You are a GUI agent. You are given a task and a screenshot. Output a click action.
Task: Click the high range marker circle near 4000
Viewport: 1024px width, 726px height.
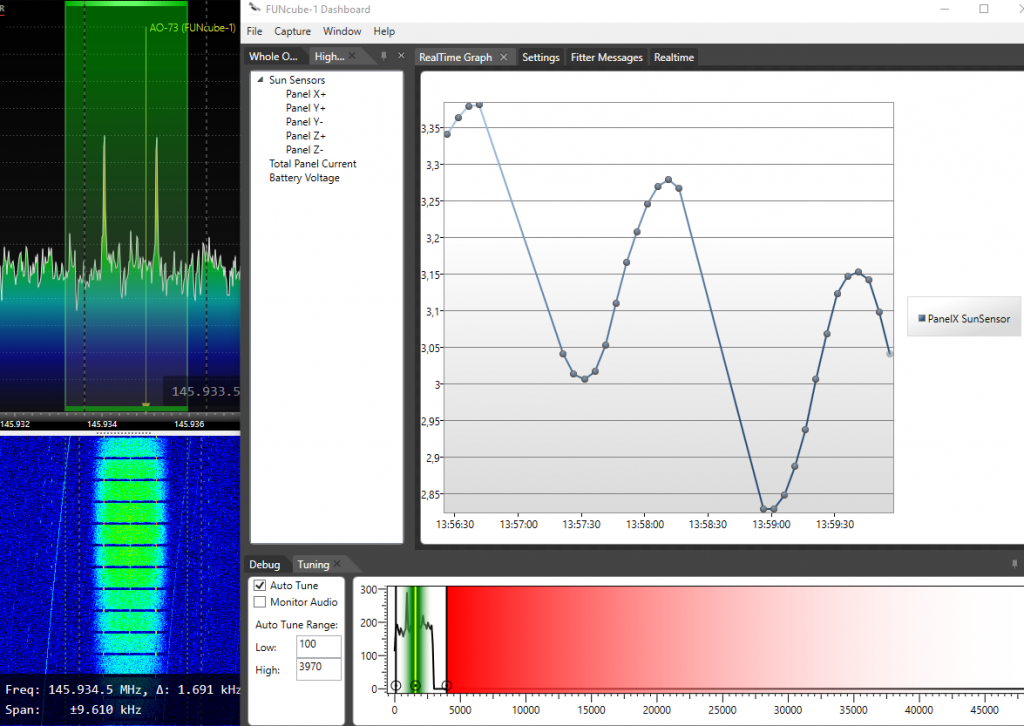tap(447, 686)
